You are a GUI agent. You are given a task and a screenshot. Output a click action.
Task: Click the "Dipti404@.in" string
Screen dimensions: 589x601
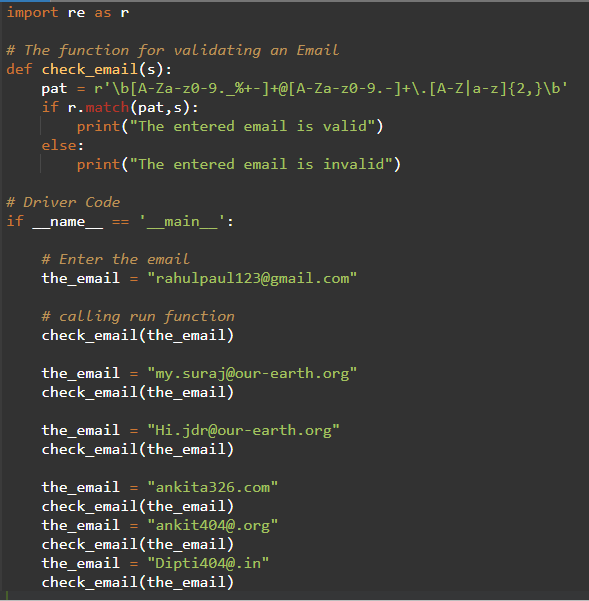(x=208, y=563)
